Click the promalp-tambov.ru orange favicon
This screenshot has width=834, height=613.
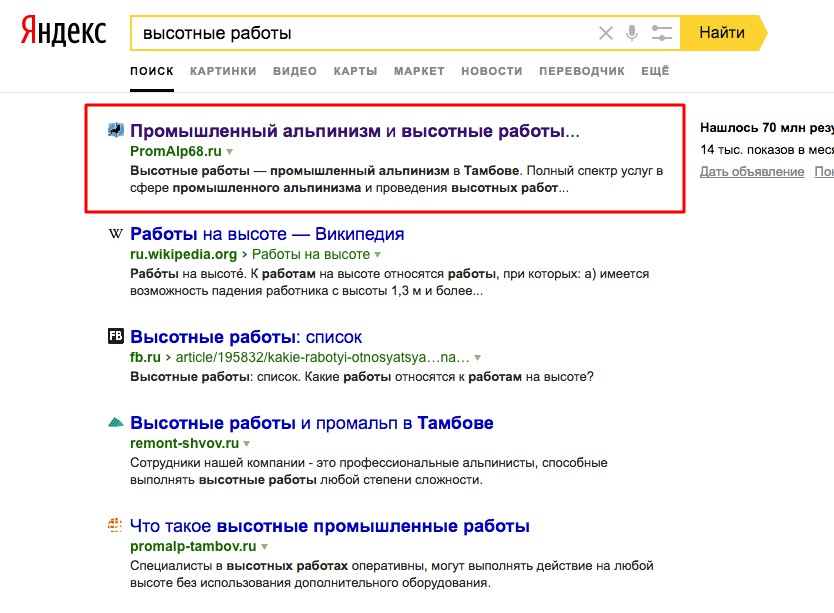(115, 525)
